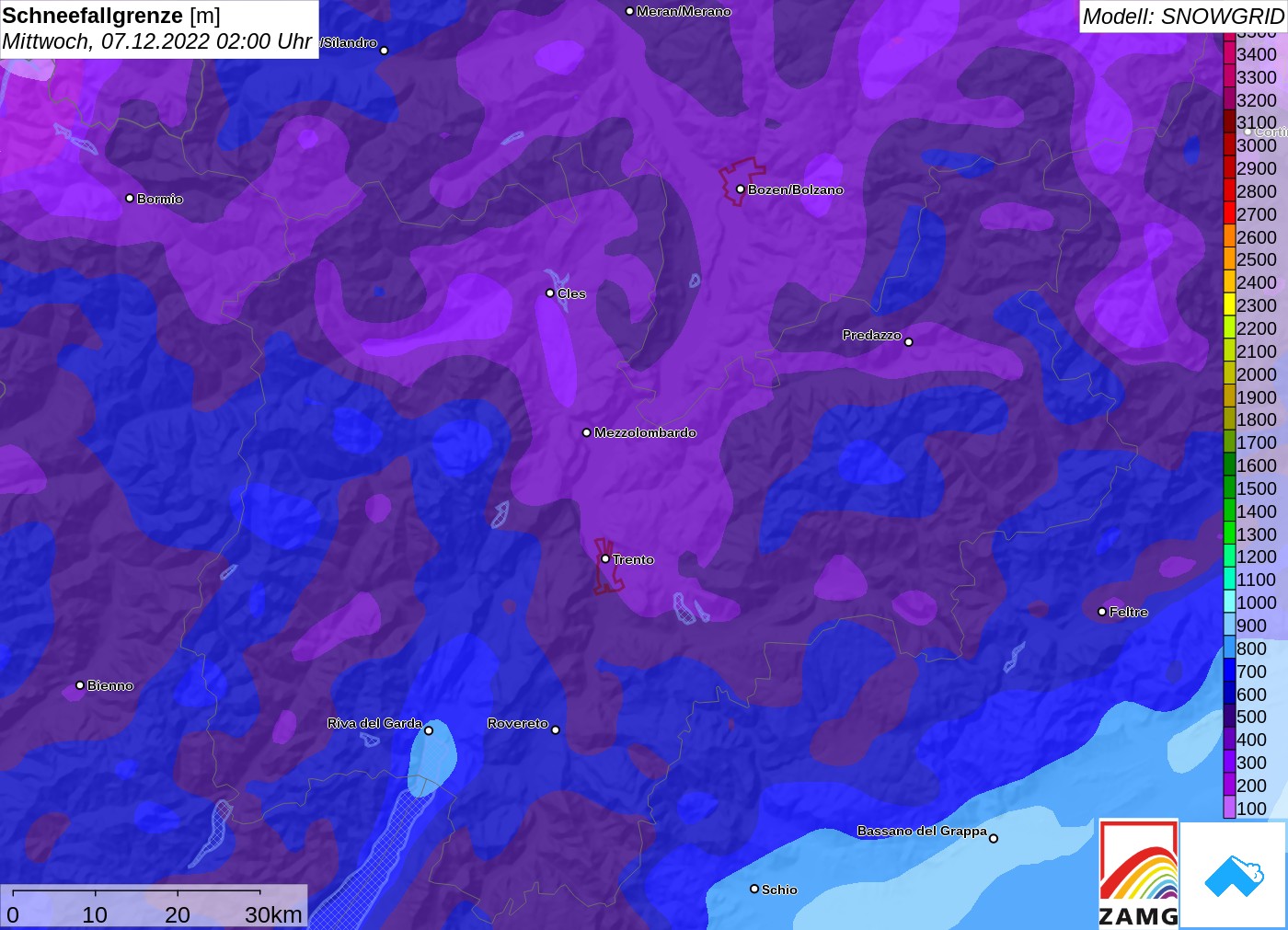Click the Bozen/Bolzano label text
This screenshot has width=1288, height=930.
click(x=796, y=189)
